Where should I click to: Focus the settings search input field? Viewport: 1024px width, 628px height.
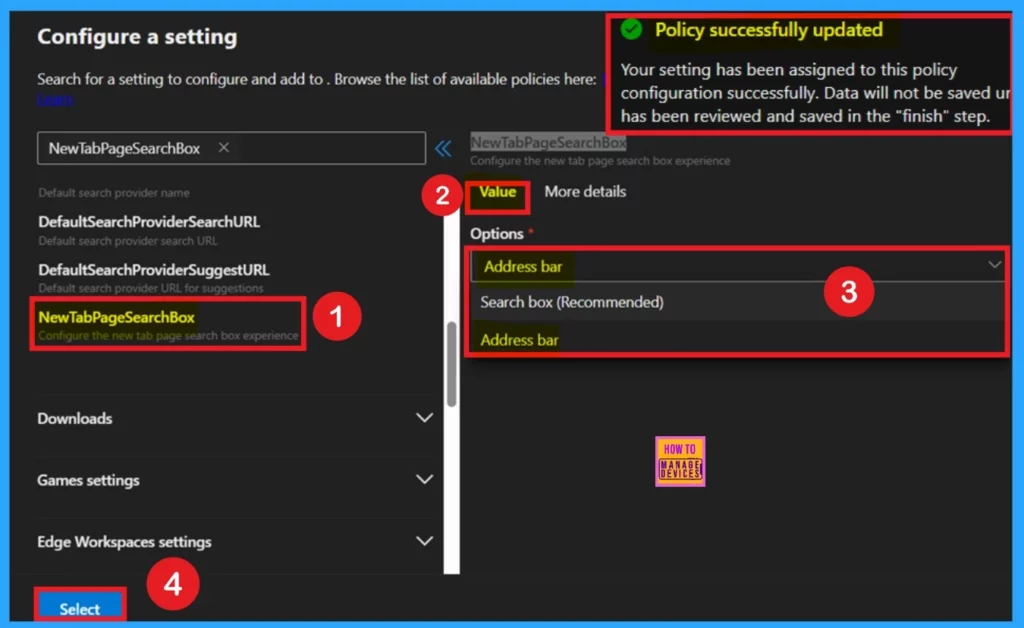231,148
